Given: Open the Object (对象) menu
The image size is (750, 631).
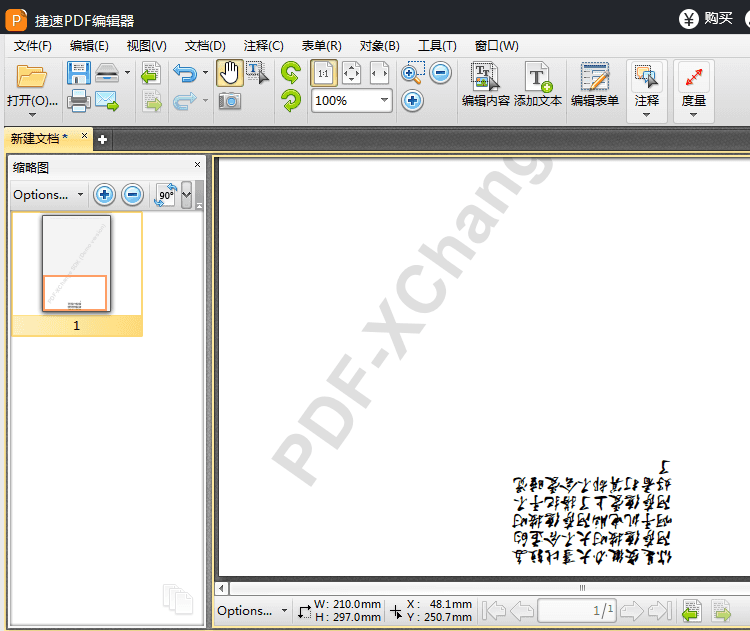Looking at the screenshot, I should point(380,45).
